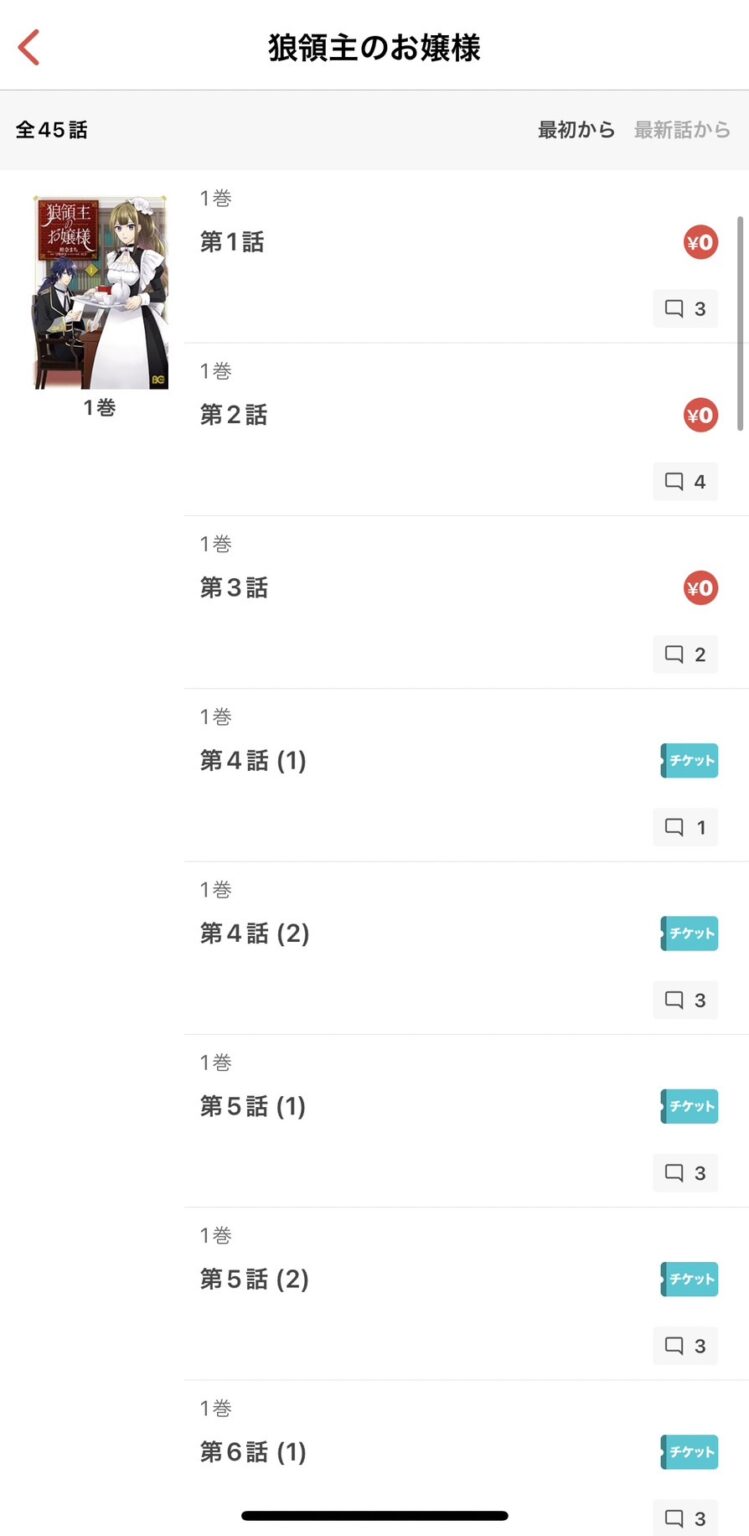Tap the チケット badge on 第6話 (1)
749x1536 pixels.
[690, 1452]
